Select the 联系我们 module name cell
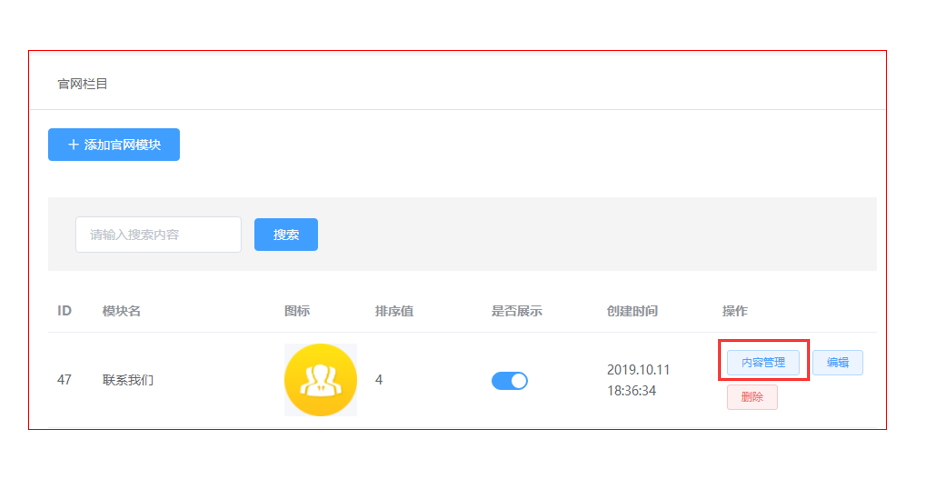The image size is (929, 483). point(128,380)
